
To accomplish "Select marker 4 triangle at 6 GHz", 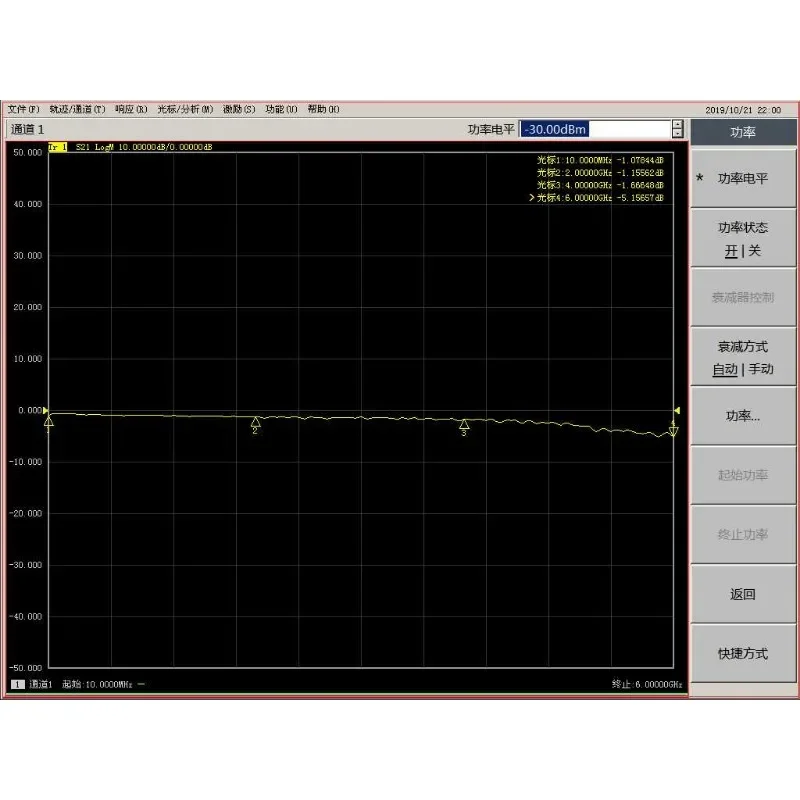I will pos(673,431).
